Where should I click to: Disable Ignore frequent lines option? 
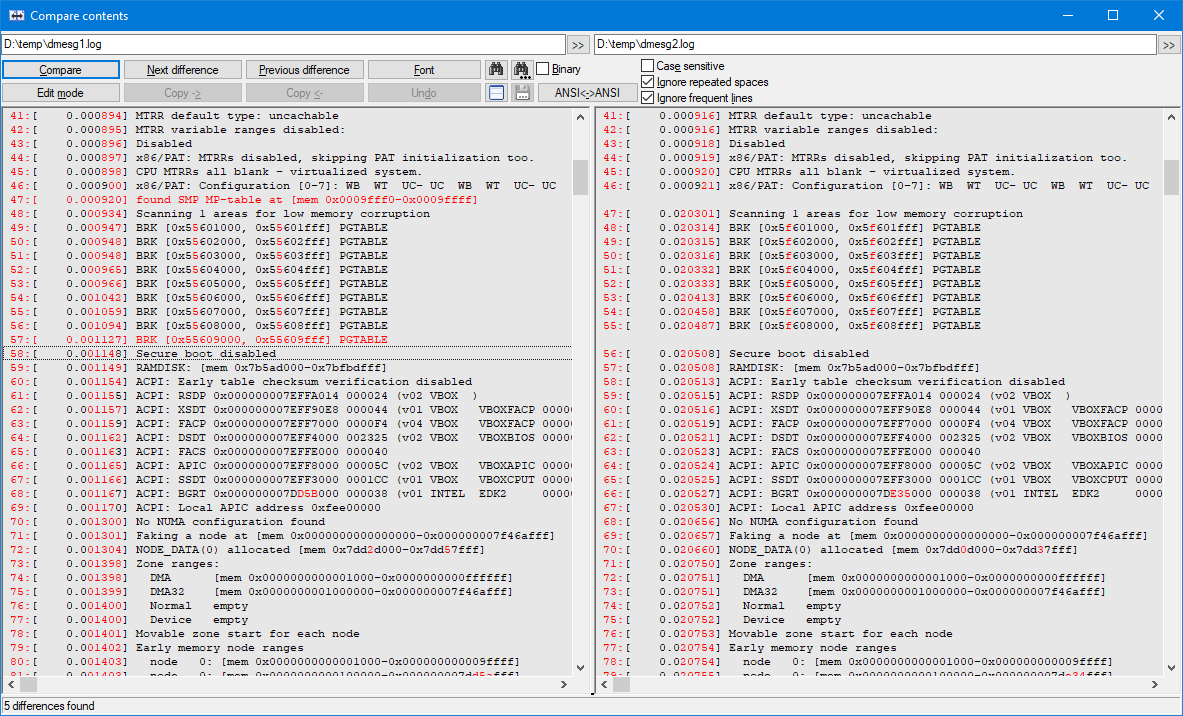coord(647,98)
